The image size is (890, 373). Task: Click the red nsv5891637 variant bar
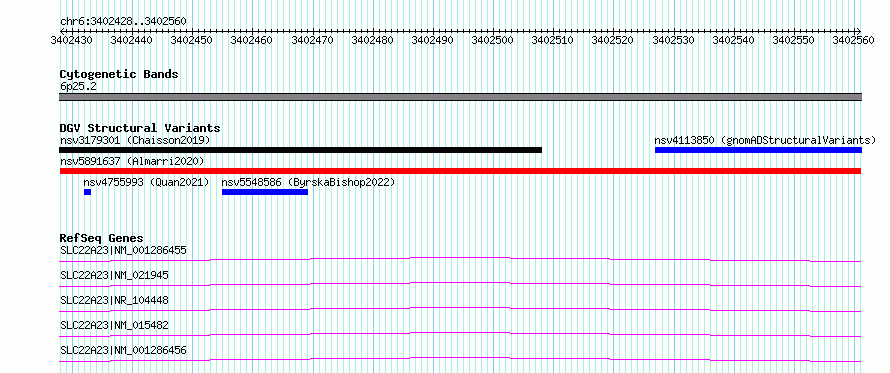pos(460,171)
